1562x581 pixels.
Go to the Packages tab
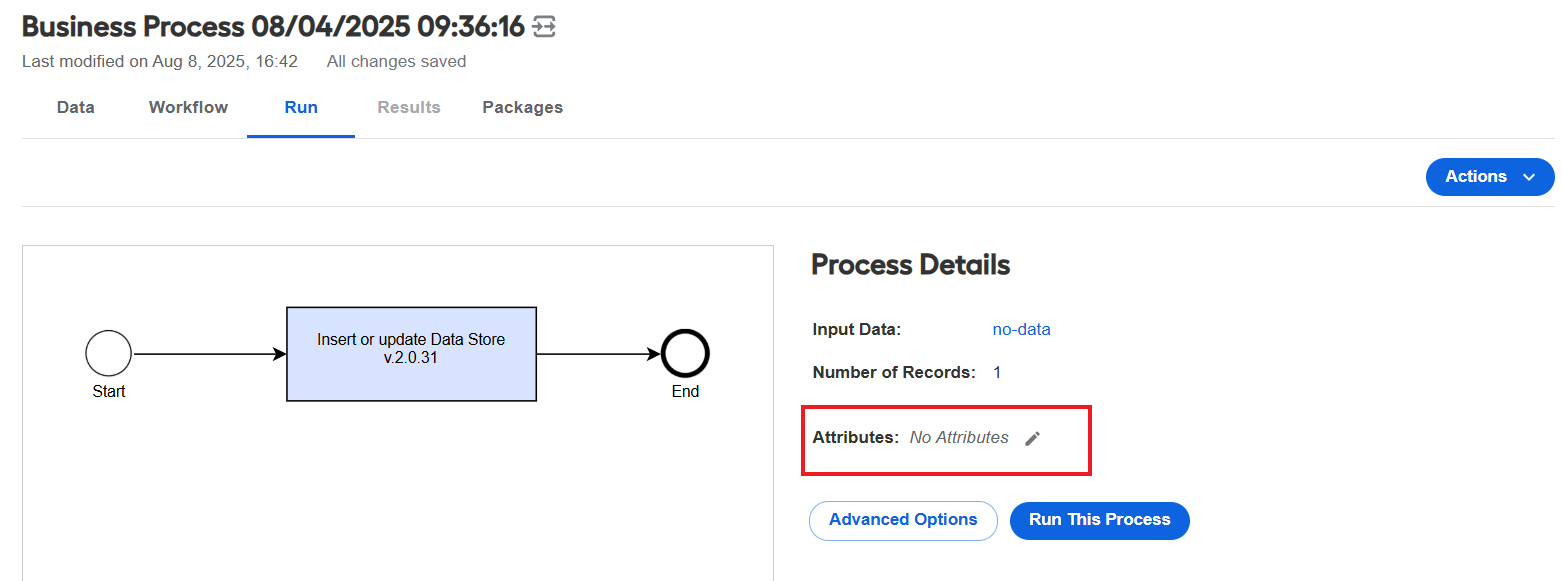pyautogui.click(x=523, y=107)
